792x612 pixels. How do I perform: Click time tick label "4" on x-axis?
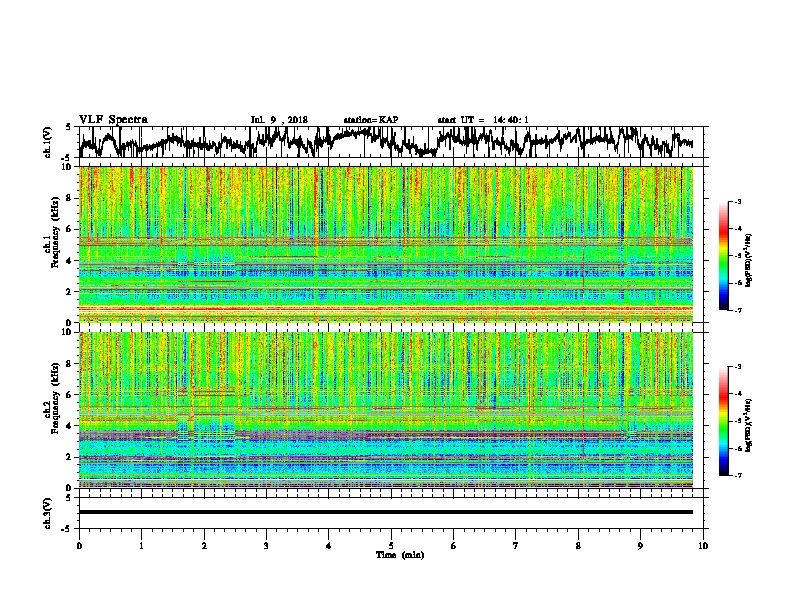tap(329, 546)
